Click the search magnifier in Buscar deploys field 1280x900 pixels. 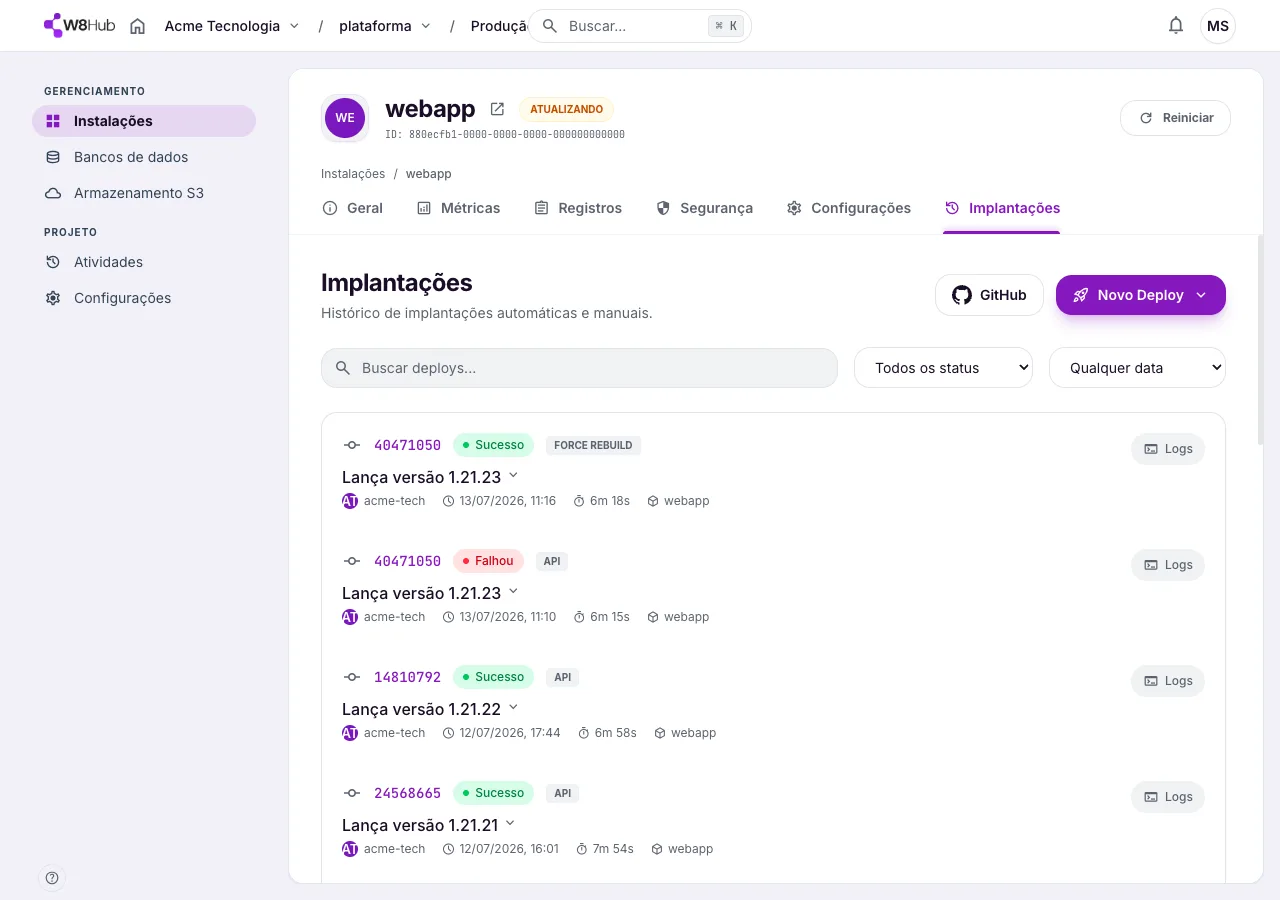tap(343, 368)
